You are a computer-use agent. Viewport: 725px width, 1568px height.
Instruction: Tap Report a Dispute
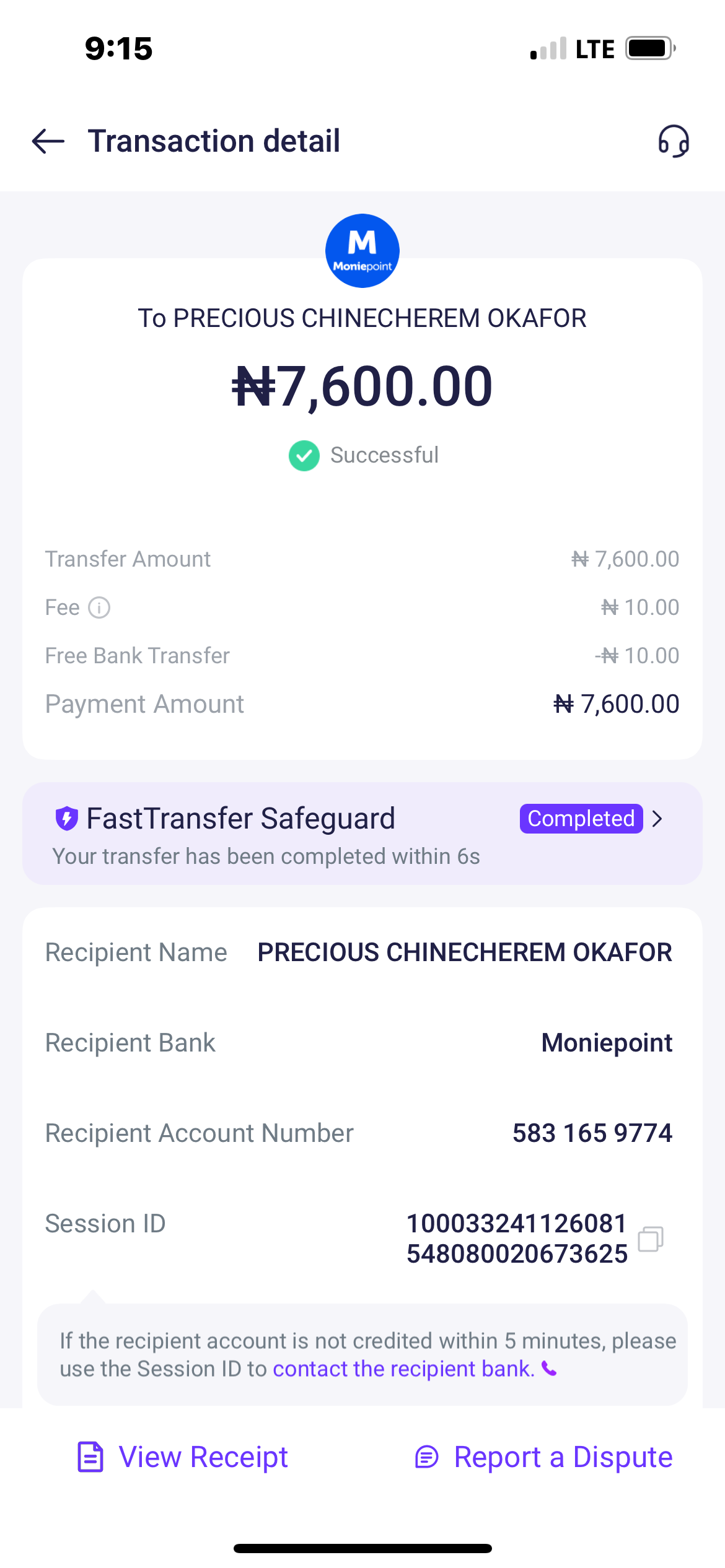pyautogui.click(x=563, y=1457)
